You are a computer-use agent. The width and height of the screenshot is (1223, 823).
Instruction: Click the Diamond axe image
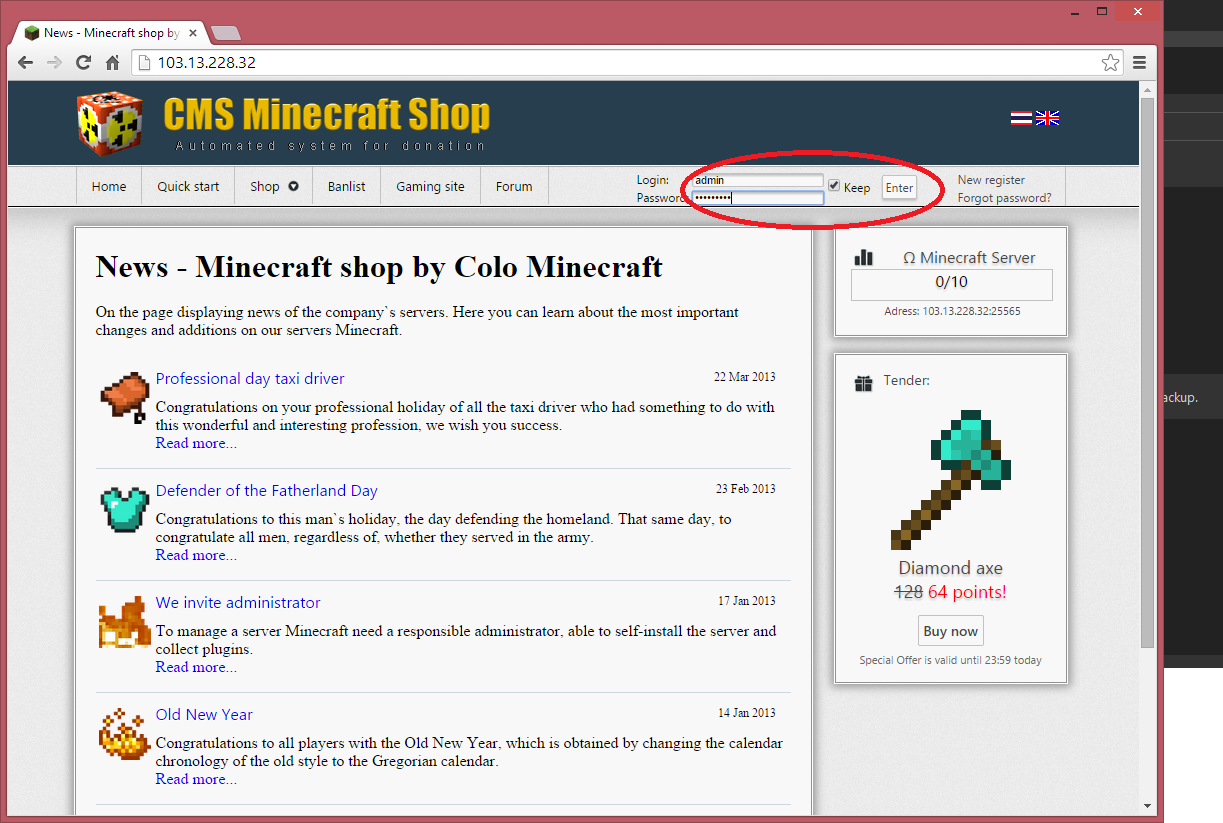[x=950, y=479]
